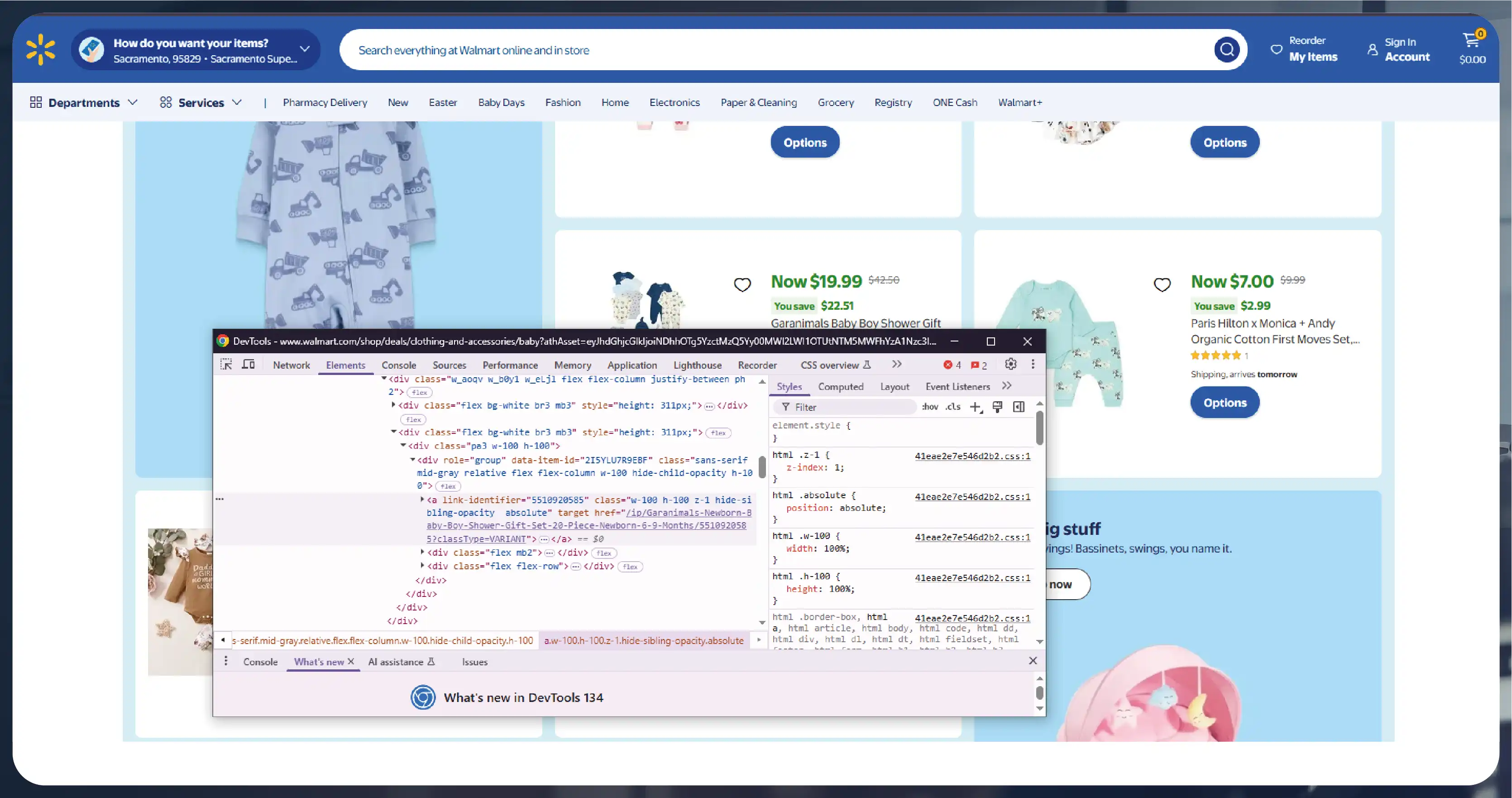Open the drawer three-dot more tools menu

tap(226, 661)
